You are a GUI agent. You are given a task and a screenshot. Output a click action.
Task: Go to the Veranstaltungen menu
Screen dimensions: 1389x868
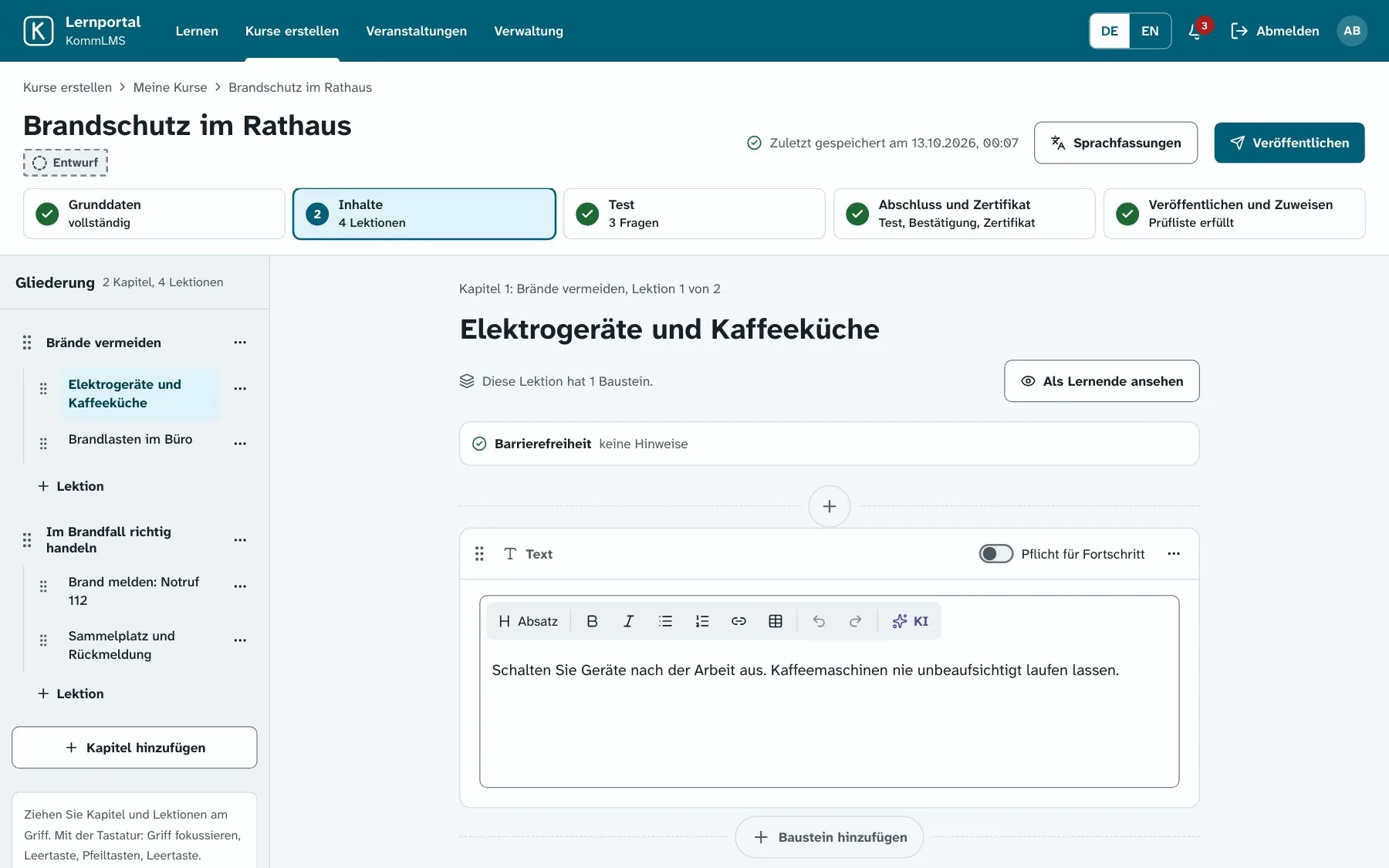click(x=416, y=31)
